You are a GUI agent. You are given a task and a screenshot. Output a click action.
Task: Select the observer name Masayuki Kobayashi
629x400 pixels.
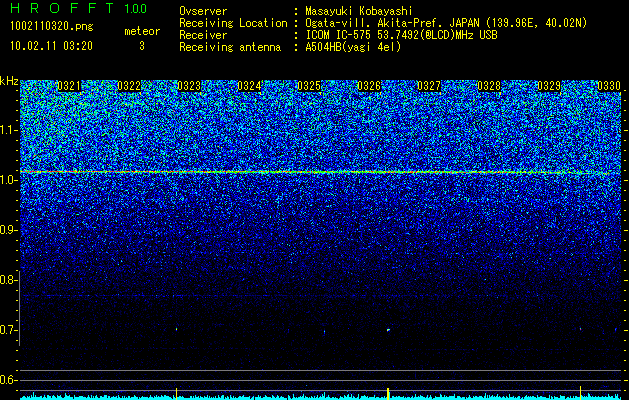(x=359, y=11)
